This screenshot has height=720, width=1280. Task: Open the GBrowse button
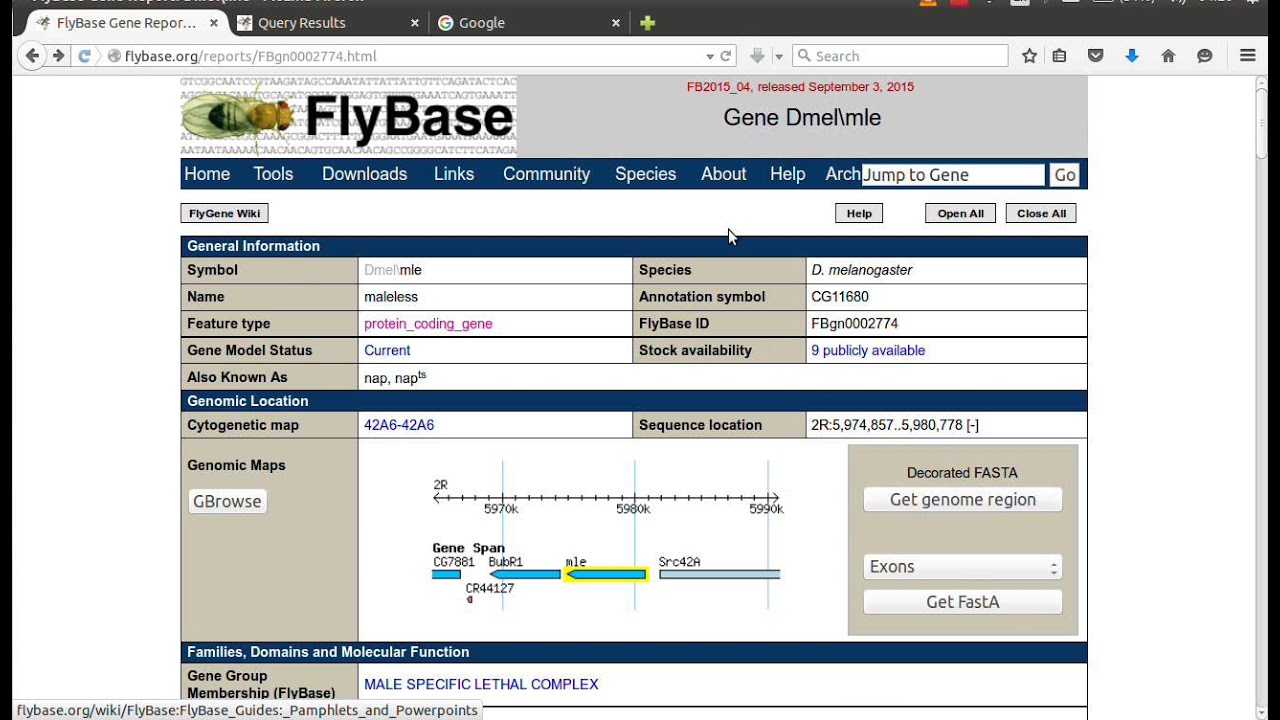[x=227, y=502]
